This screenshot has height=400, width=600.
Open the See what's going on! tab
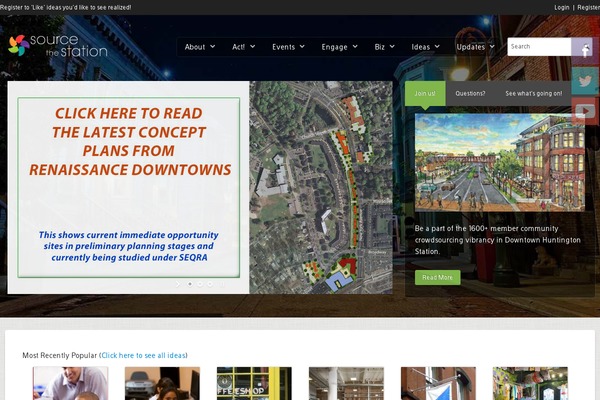[x=534, y=93]
